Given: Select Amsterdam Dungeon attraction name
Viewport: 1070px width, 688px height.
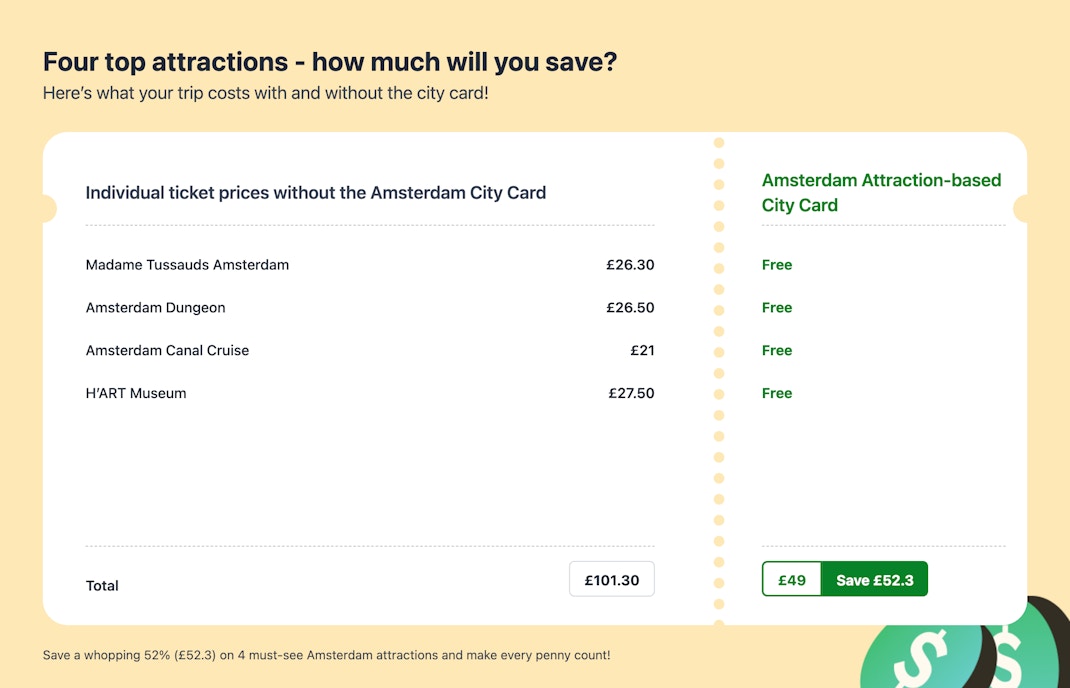Looking at the screenshot, I should coord(155,308).
